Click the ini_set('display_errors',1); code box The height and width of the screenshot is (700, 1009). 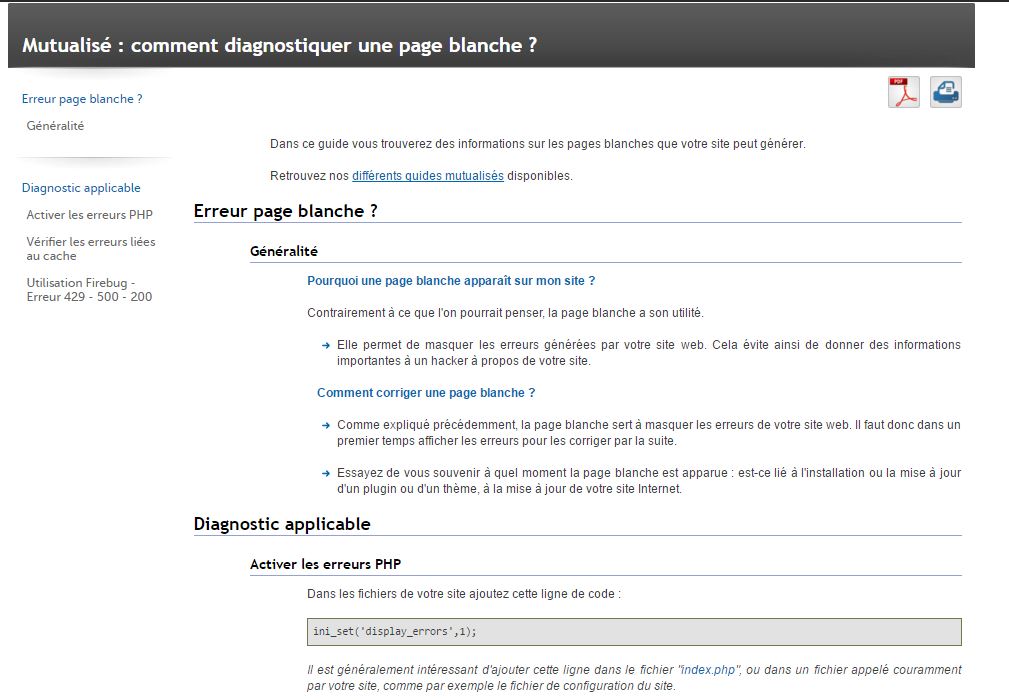click(634, 632)
